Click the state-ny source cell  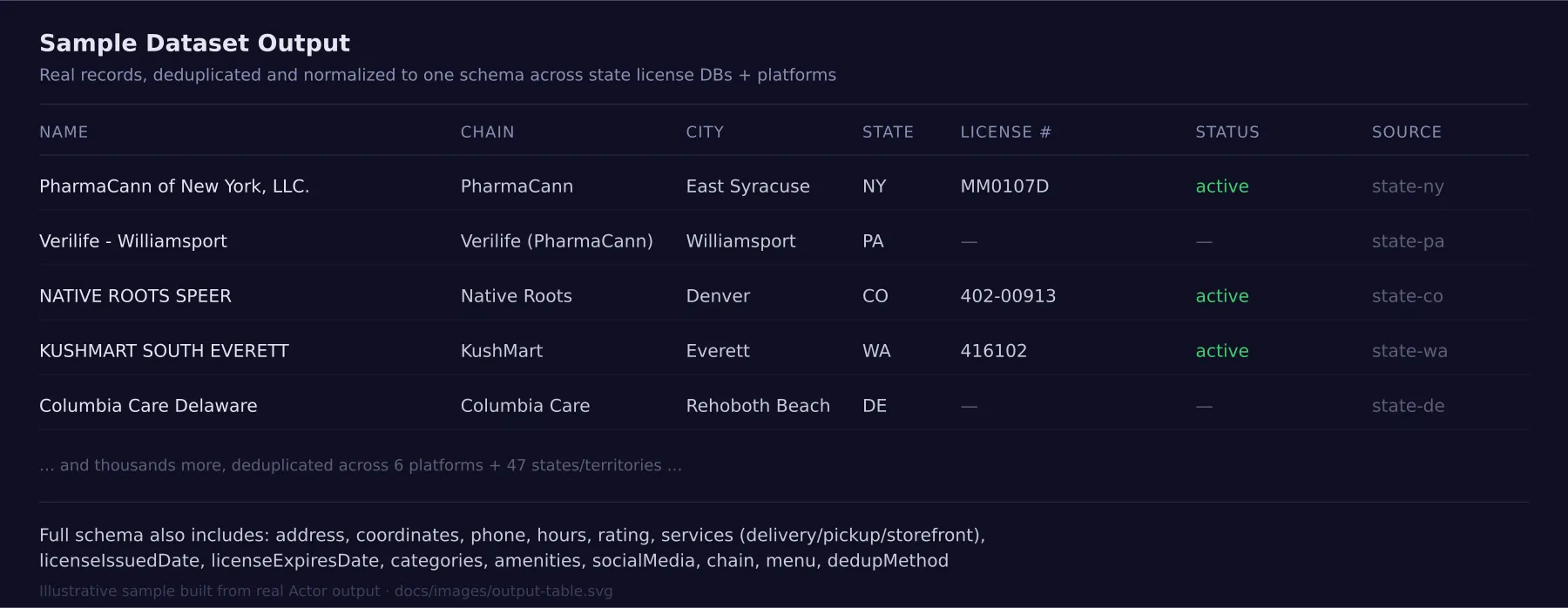(1408, 186)
